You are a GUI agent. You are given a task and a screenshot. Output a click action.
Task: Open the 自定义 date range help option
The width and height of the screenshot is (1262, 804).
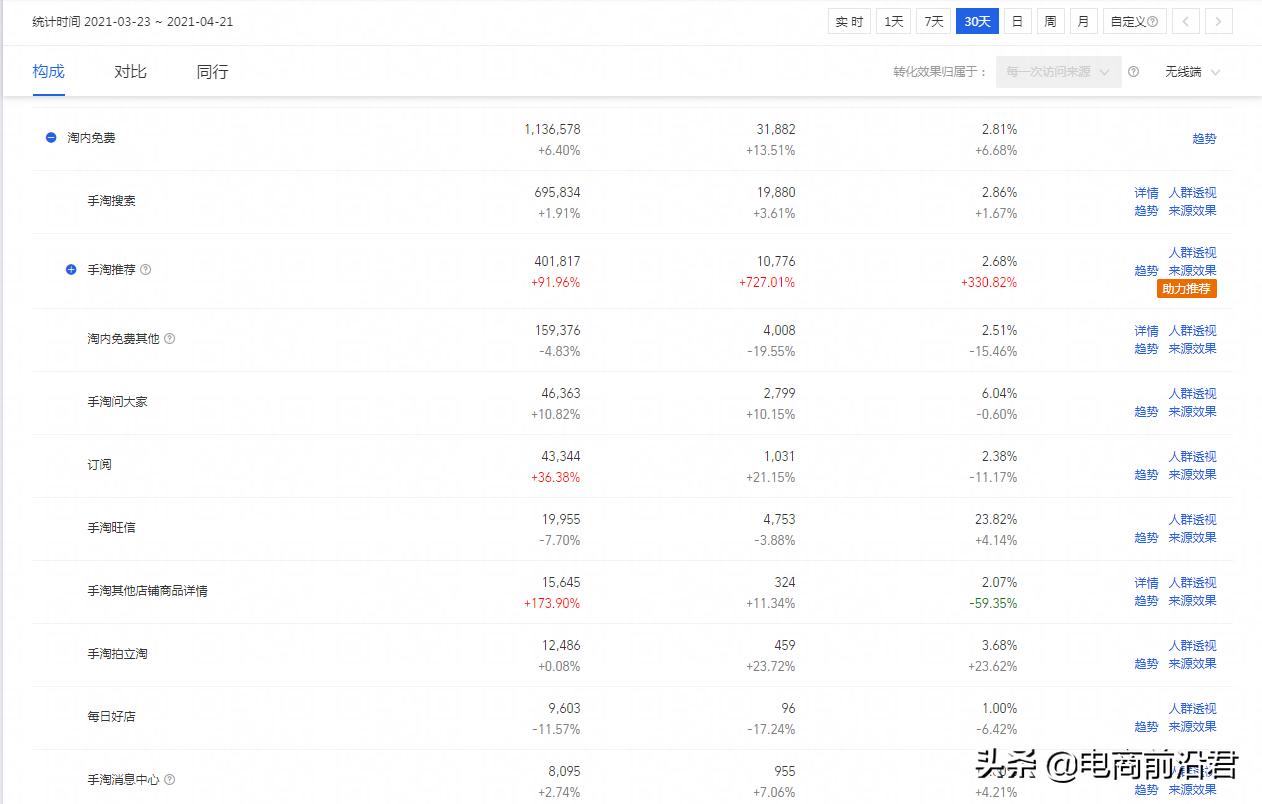(x=1135, y=21)
